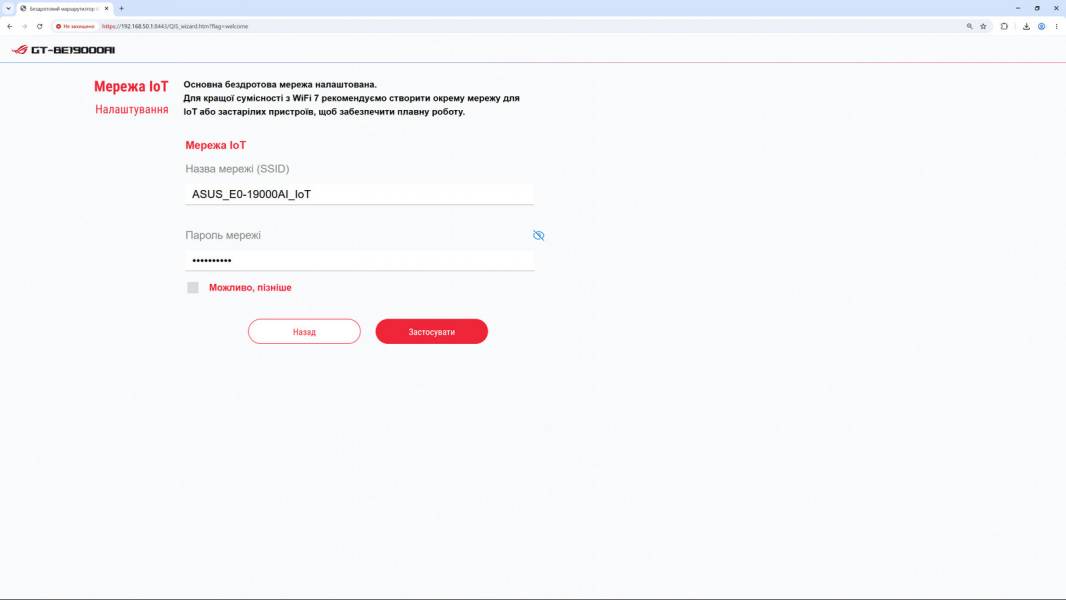Expand the tab search dropdown arrow
Image resolution: width=1066 pixels, height=600 pixels.
pyautogui.click(x=8, y=8)
